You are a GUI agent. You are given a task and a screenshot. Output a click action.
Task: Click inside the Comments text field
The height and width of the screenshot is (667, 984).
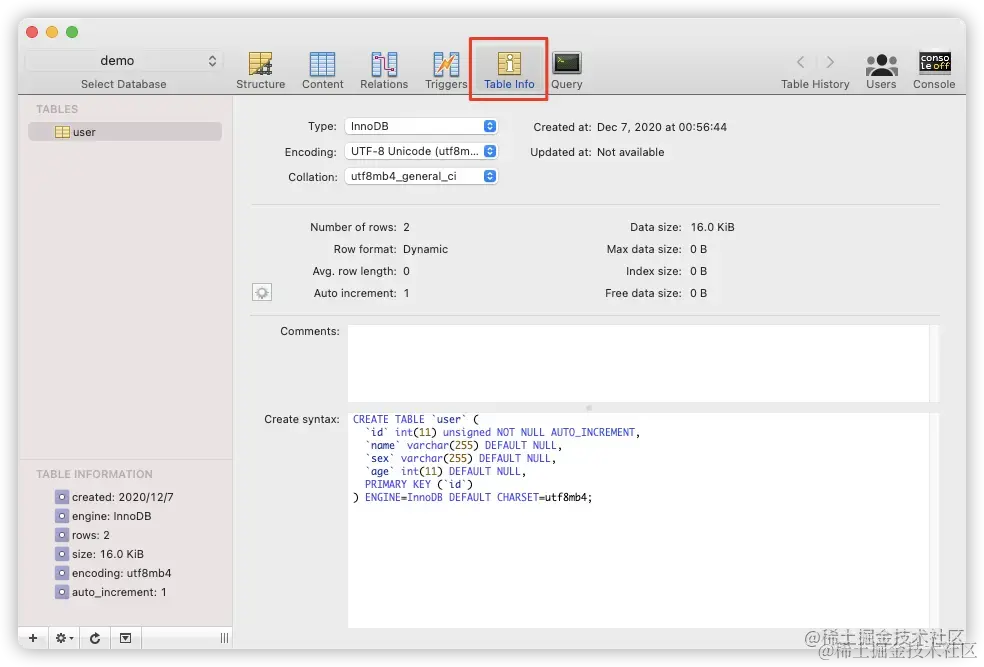click(x=638, y=363)
